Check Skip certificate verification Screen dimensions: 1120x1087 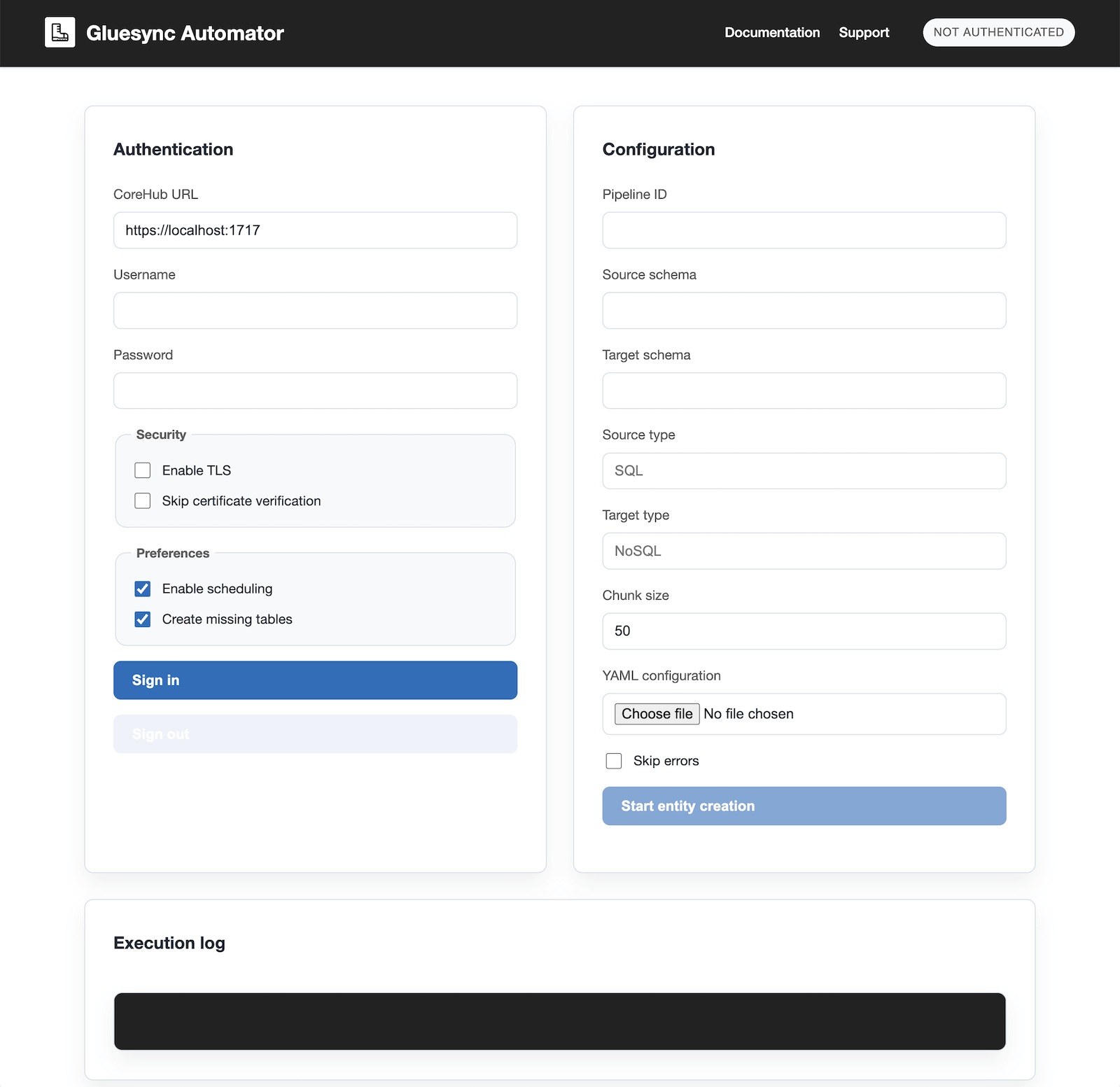142,500
